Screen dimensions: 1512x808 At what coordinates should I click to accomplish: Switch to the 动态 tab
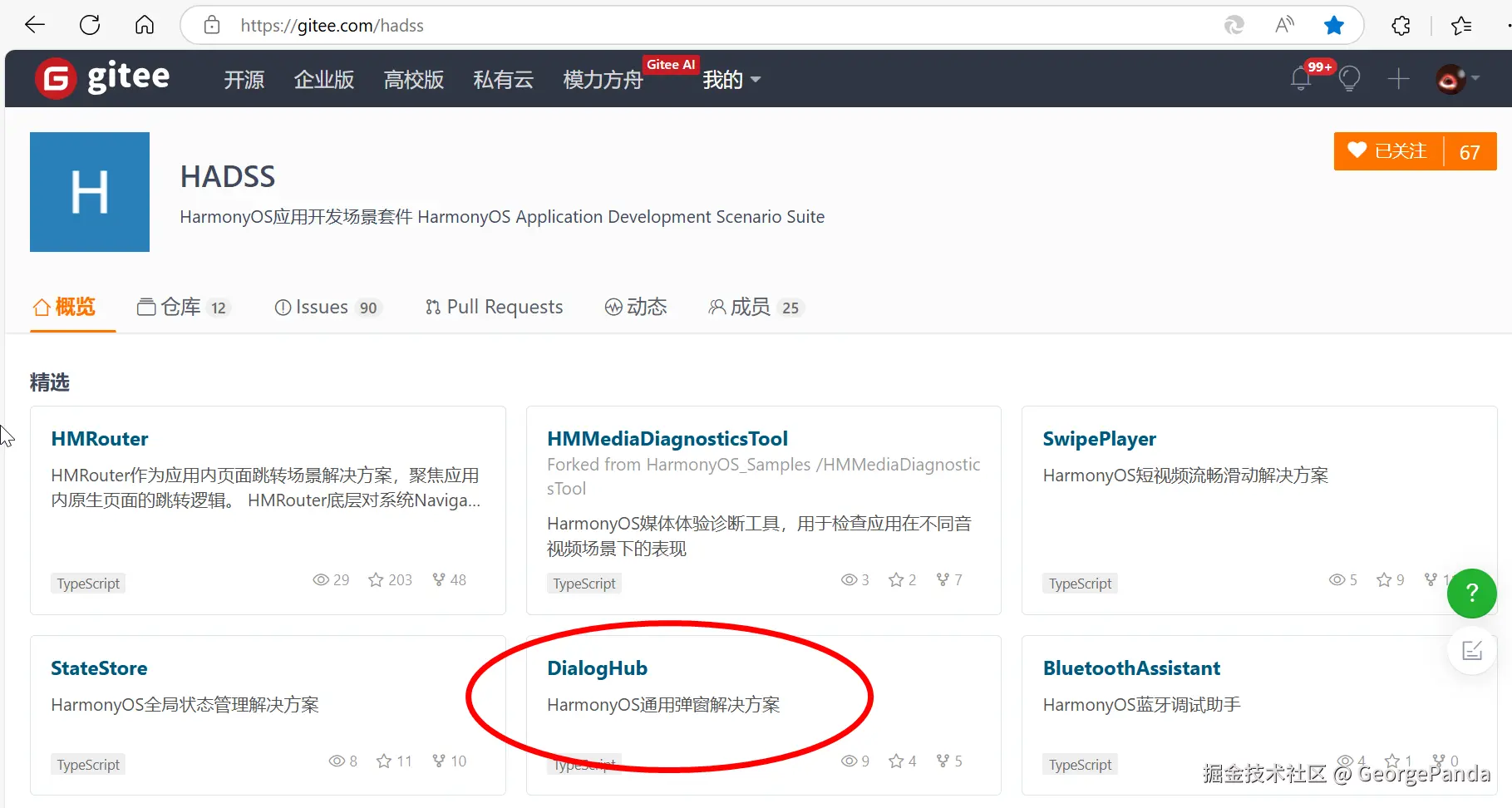636,308
